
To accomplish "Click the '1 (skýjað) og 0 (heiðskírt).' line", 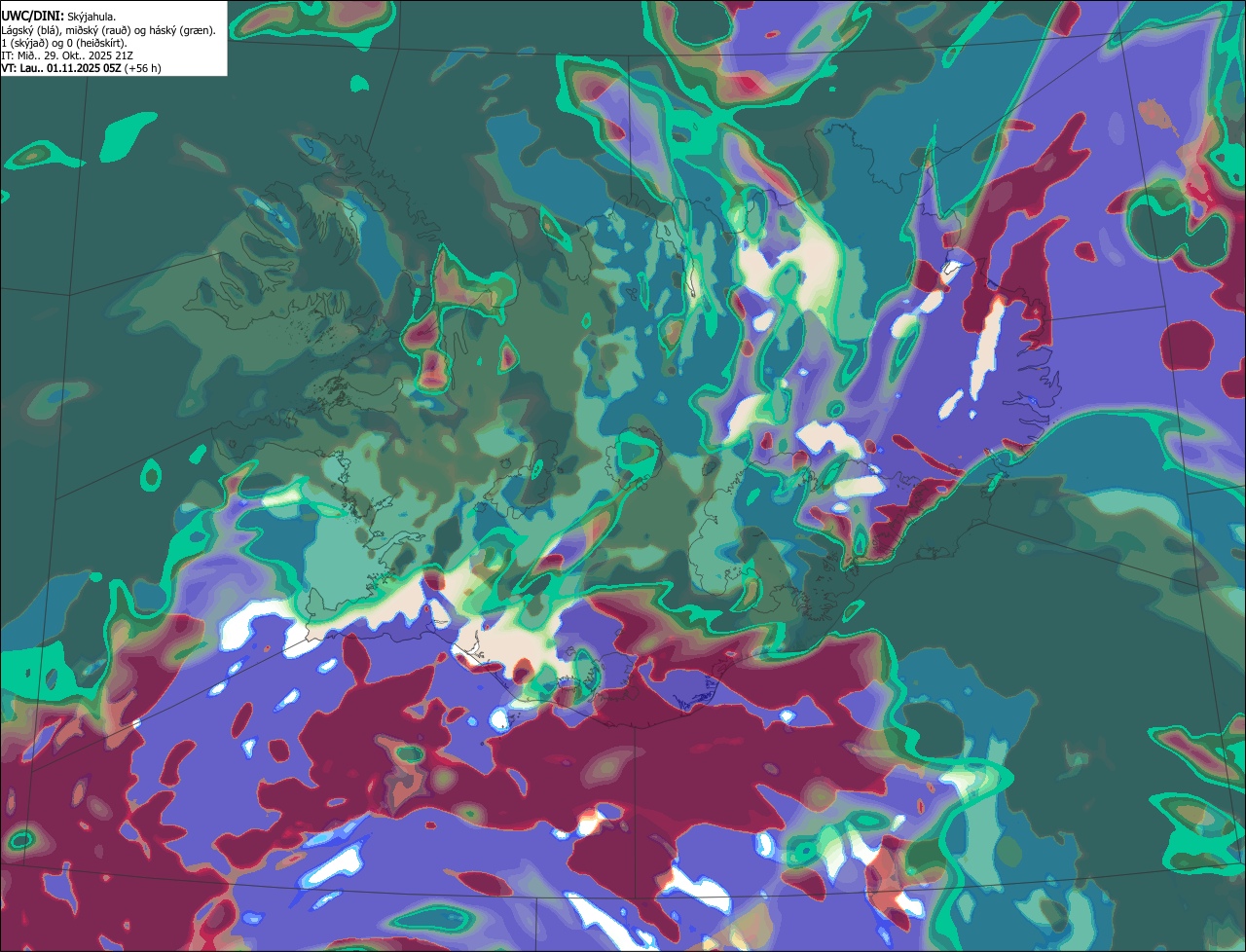I will 64,43.
